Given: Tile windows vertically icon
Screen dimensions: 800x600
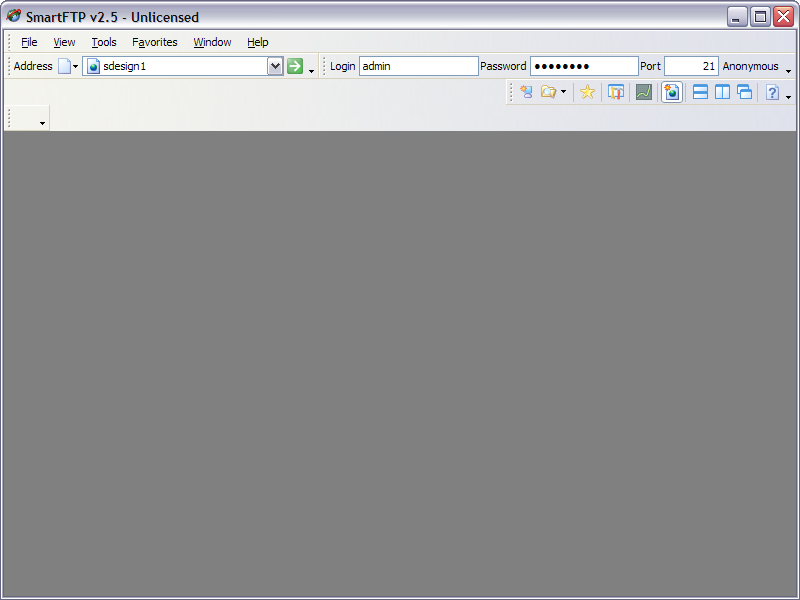Looking at the screenshot, I should (722, 92).
